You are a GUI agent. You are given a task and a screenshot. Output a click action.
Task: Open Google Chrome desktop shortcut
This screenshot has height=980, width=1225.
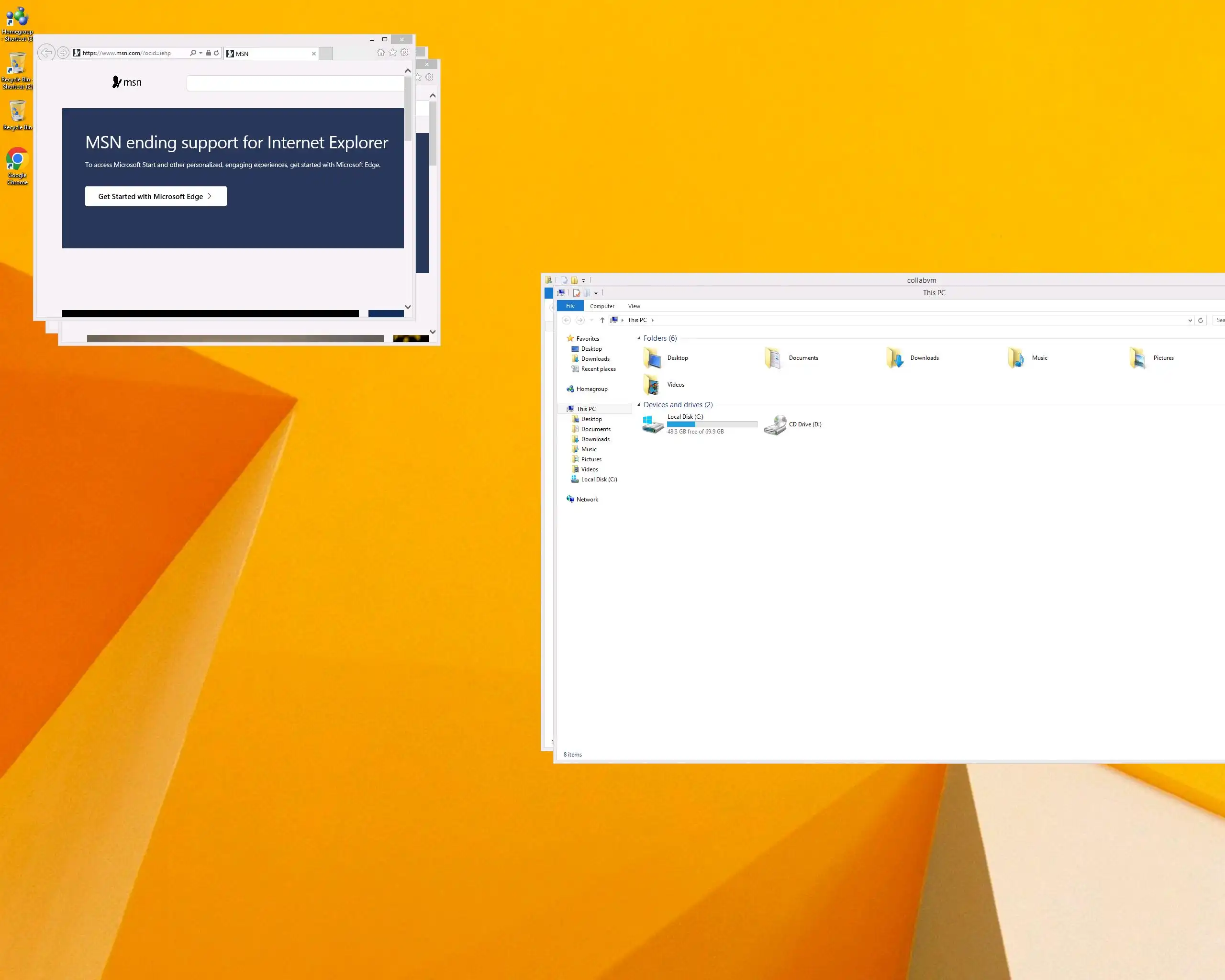17,165
